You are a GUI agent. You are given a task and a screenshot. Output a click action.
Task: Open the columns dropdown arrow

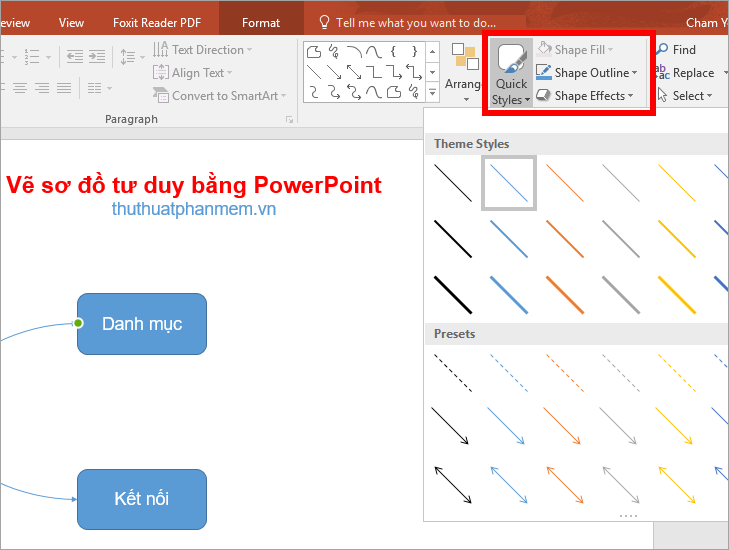coord(110,88)
